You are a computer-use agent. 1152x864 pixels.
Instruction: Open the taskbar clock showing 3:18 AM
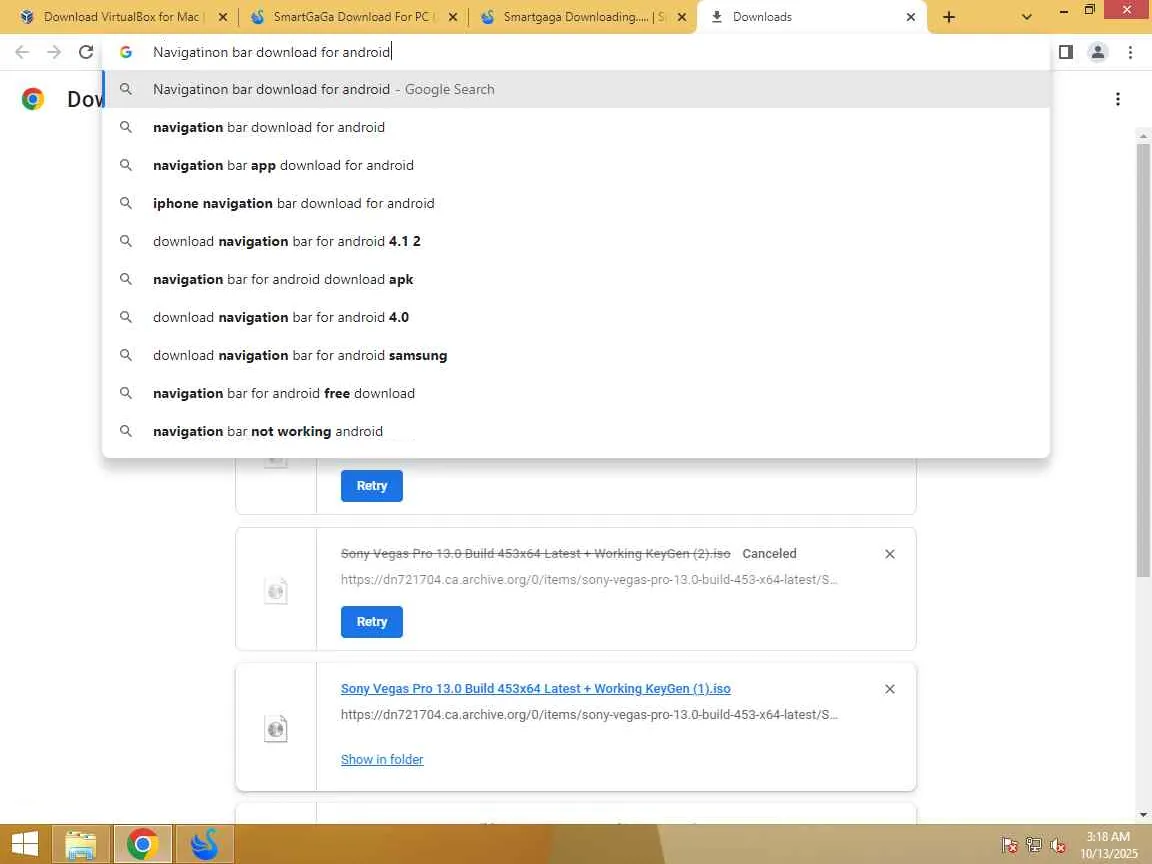tap(1108, 845)
